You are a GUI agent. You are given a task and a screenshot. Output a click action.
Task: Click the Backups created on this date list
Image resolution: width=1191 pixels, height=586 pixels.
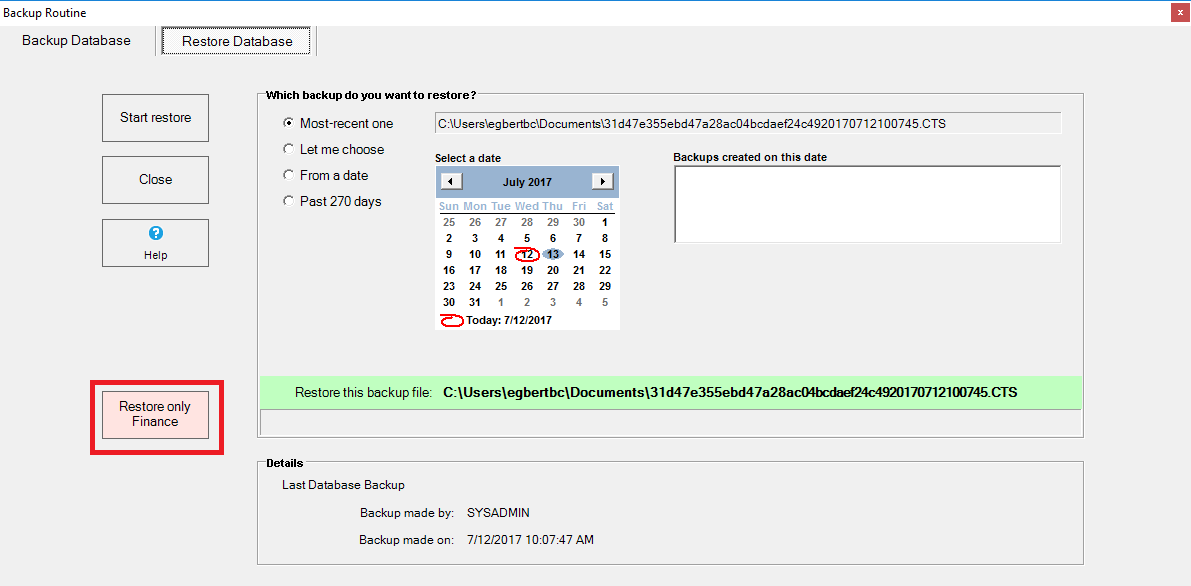tap(866, 204)
